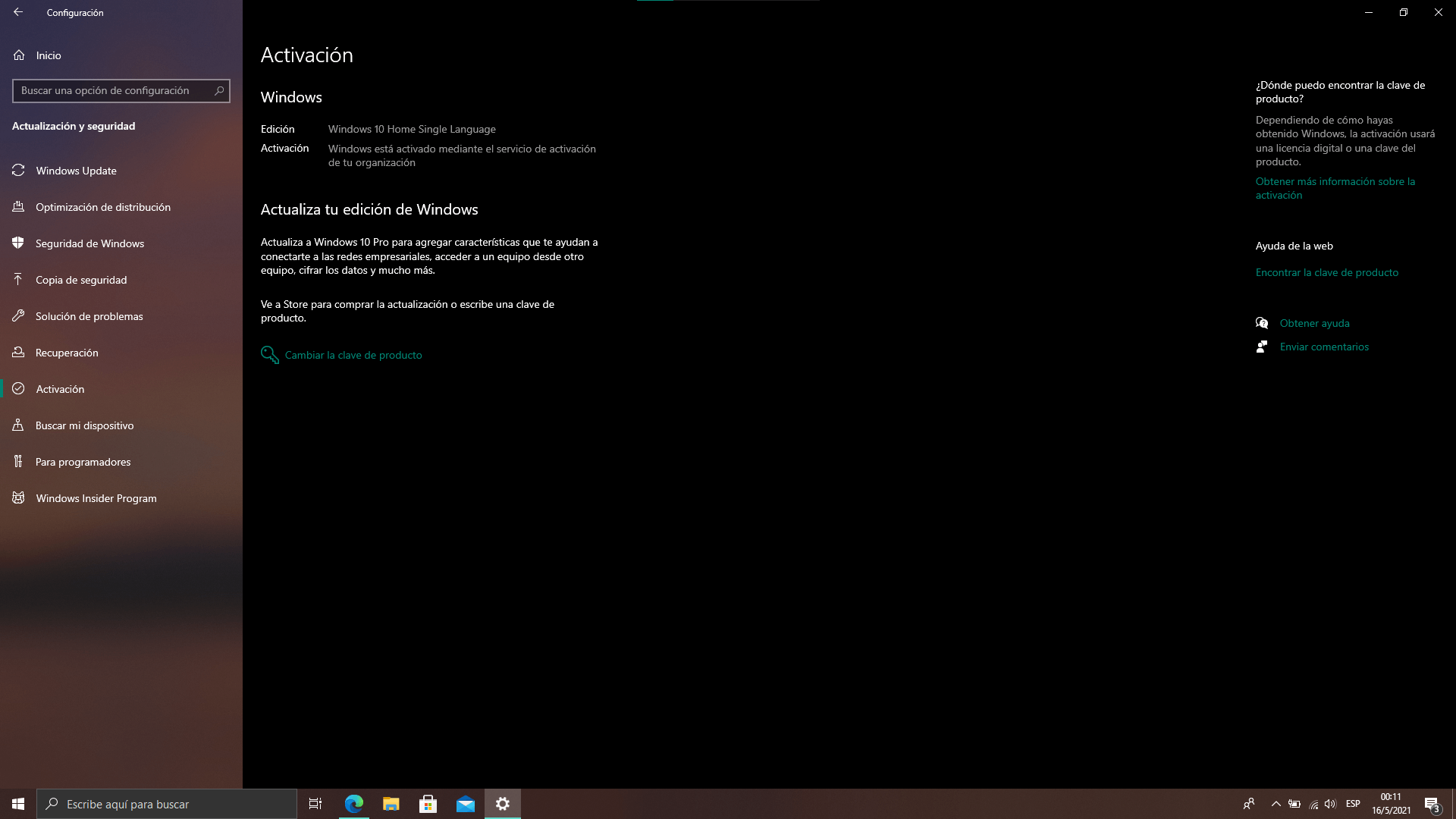The width and height of the screenshot is (1456, 819).
Task: Open Para programadores settings
Action: (x=83, y=462)
